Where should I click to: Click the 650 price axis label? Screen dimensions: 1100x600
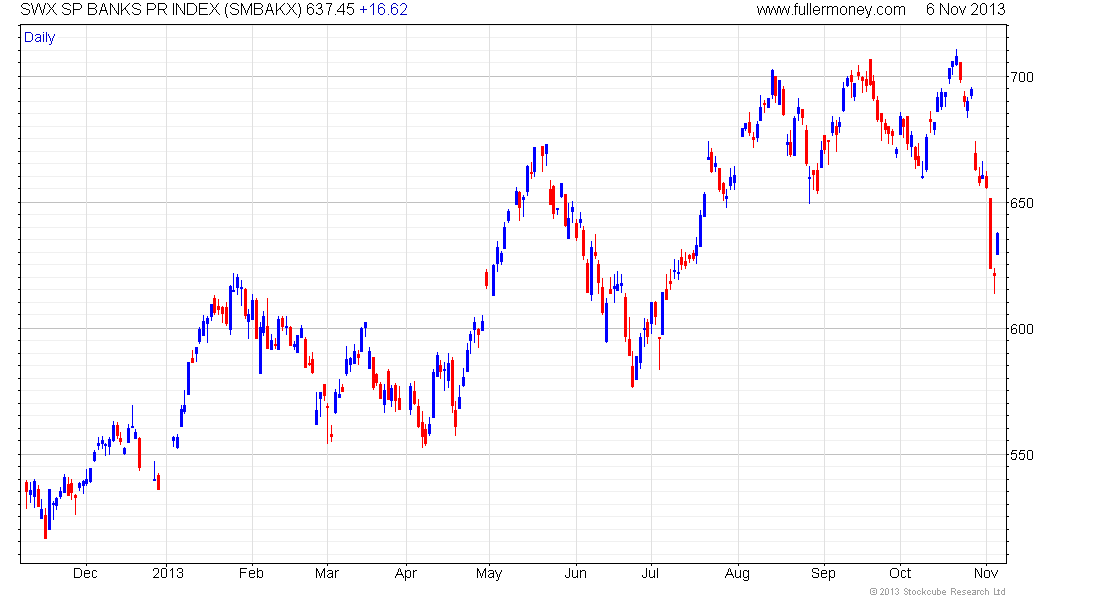point(1021,204)
